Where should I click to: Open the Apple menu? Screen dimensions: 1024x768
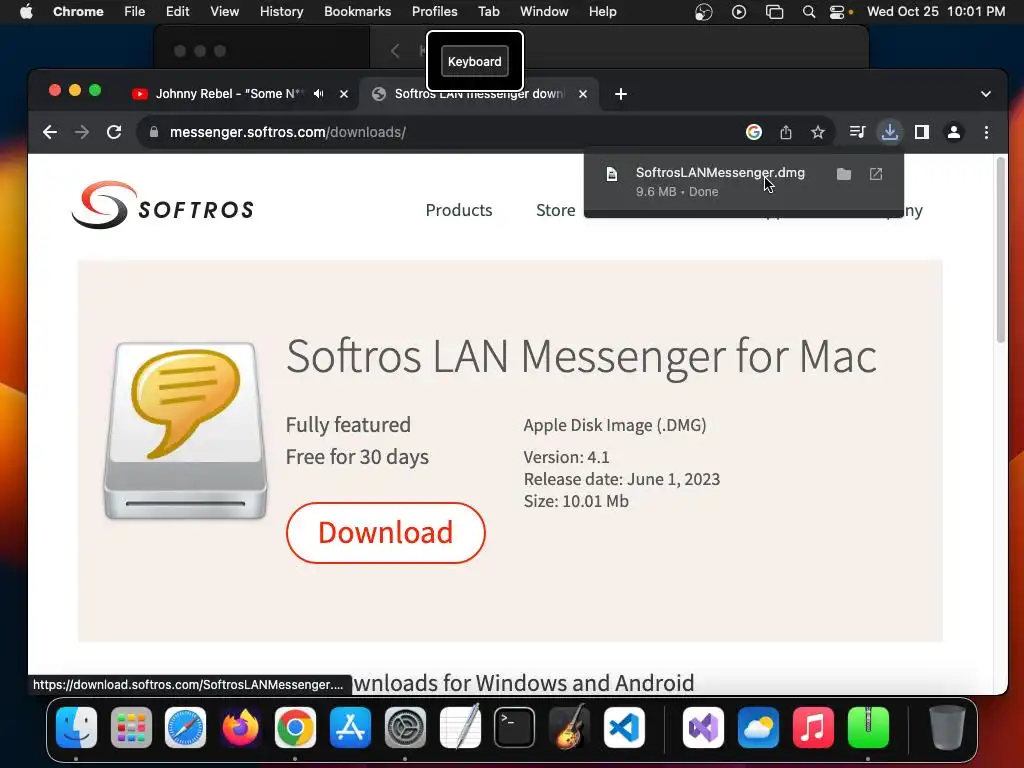pyautogui.click(x=26, y=12)
